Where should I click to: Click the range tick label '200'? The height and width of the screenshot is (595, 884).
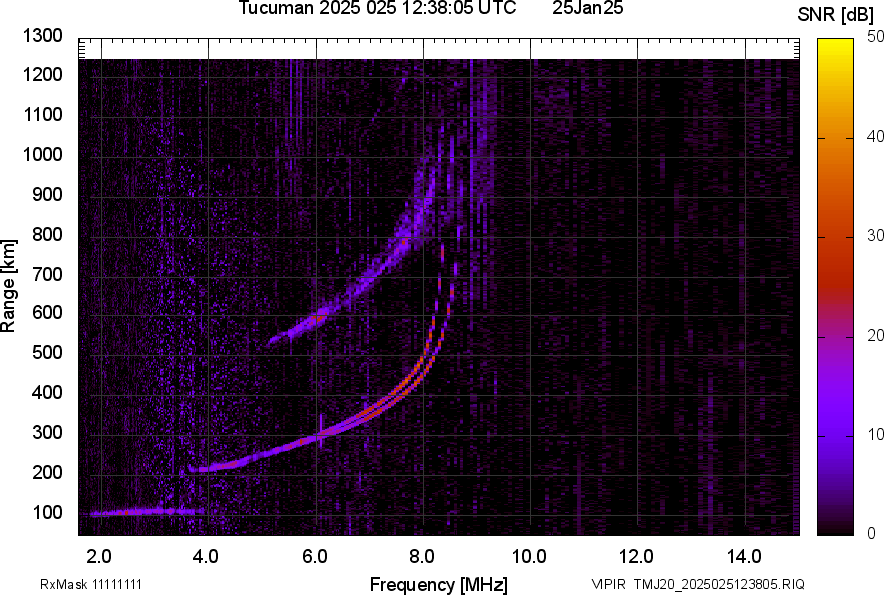(x=47, y=471)
